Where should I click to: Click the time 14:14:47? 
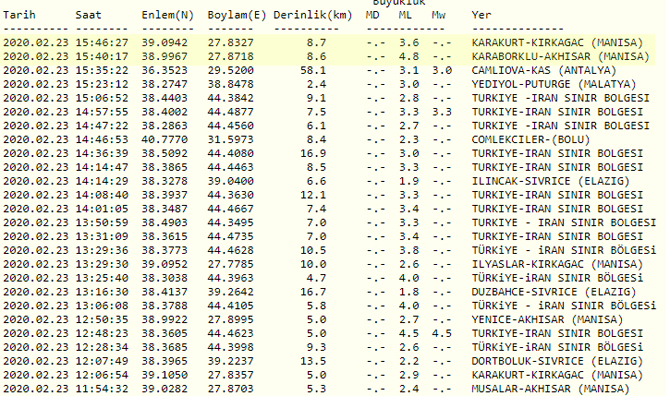[x=102, y=167]
